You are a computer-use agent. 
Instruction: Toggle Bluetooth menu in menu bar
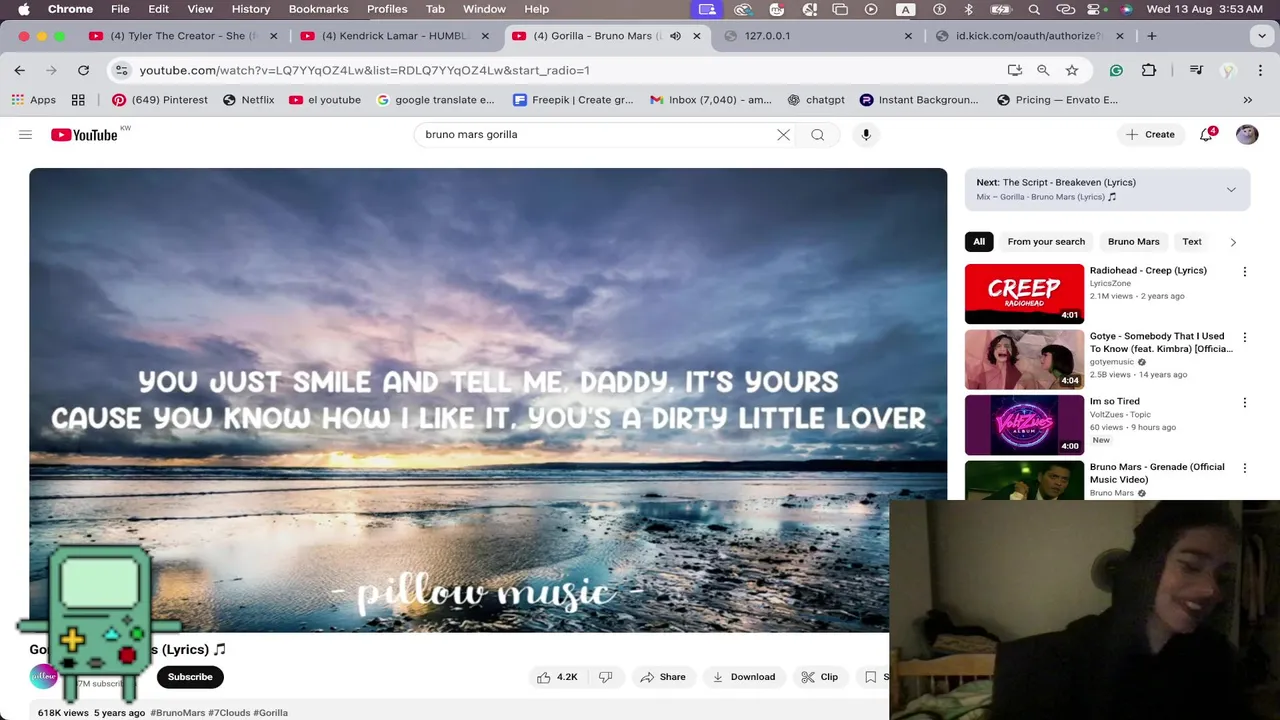(968, 9)
